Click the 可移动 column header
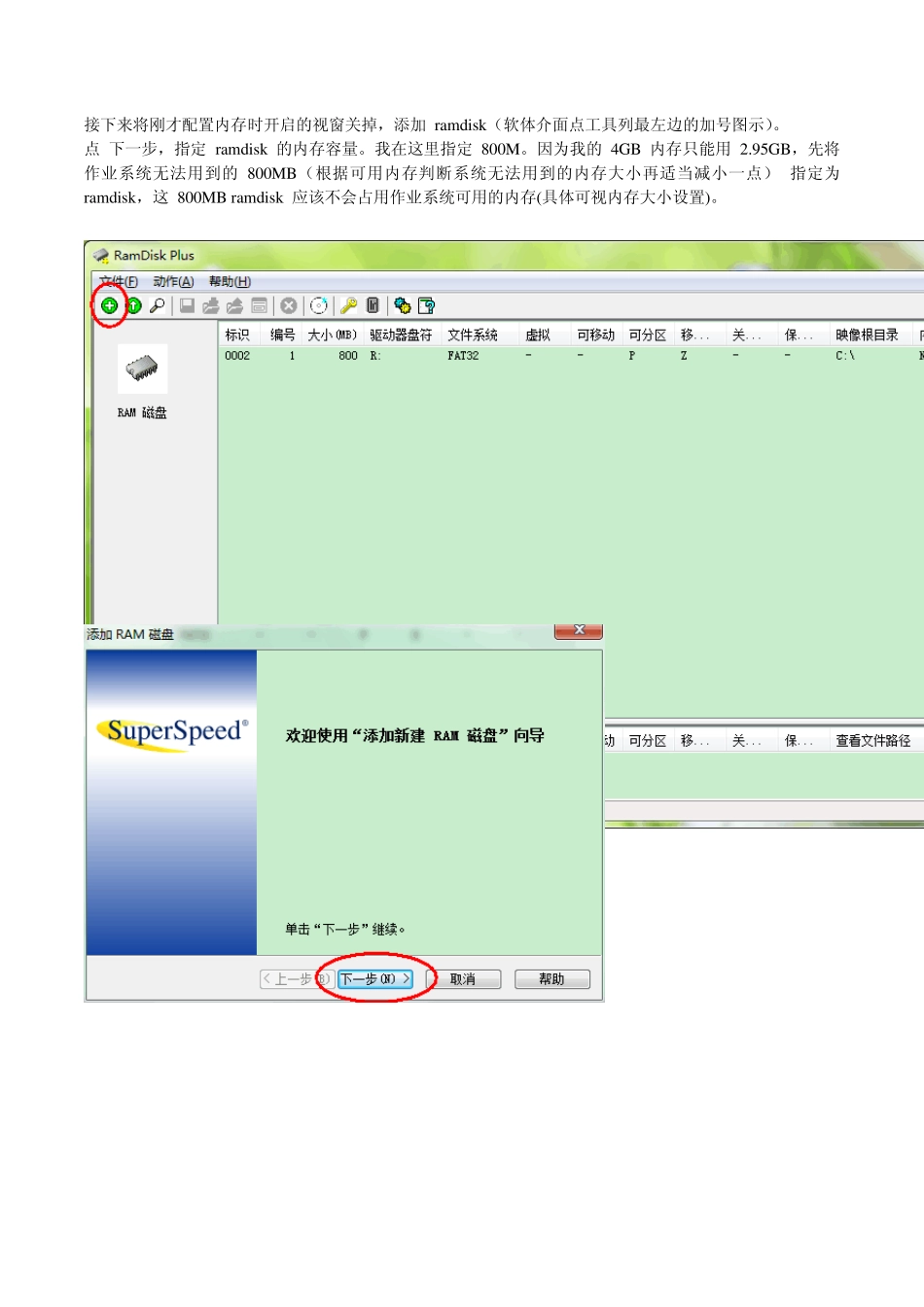The image size is (924, 1307). tap(595, 335)
